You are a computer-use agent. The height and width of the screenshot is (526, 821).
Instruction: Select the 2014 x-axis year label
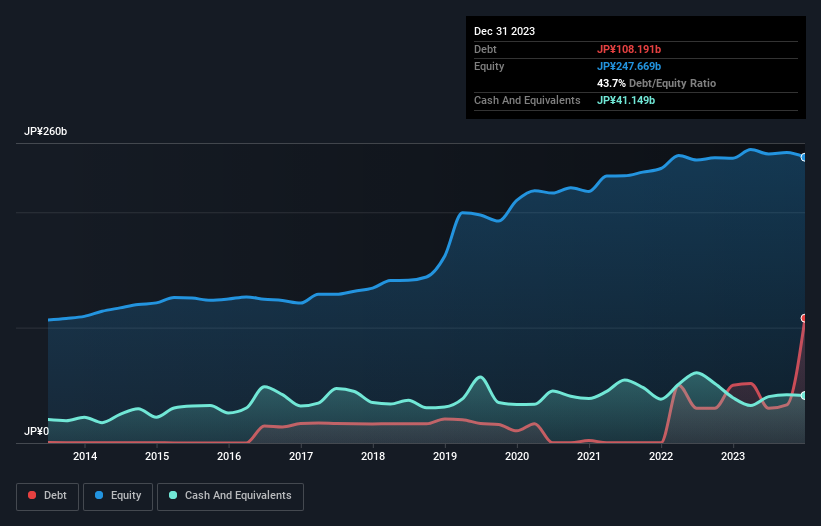tap(85, 457)
